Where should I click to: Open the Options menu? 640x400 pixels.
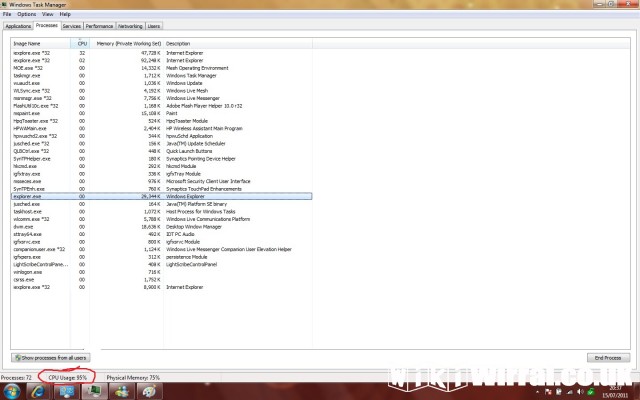pos(27,14)
